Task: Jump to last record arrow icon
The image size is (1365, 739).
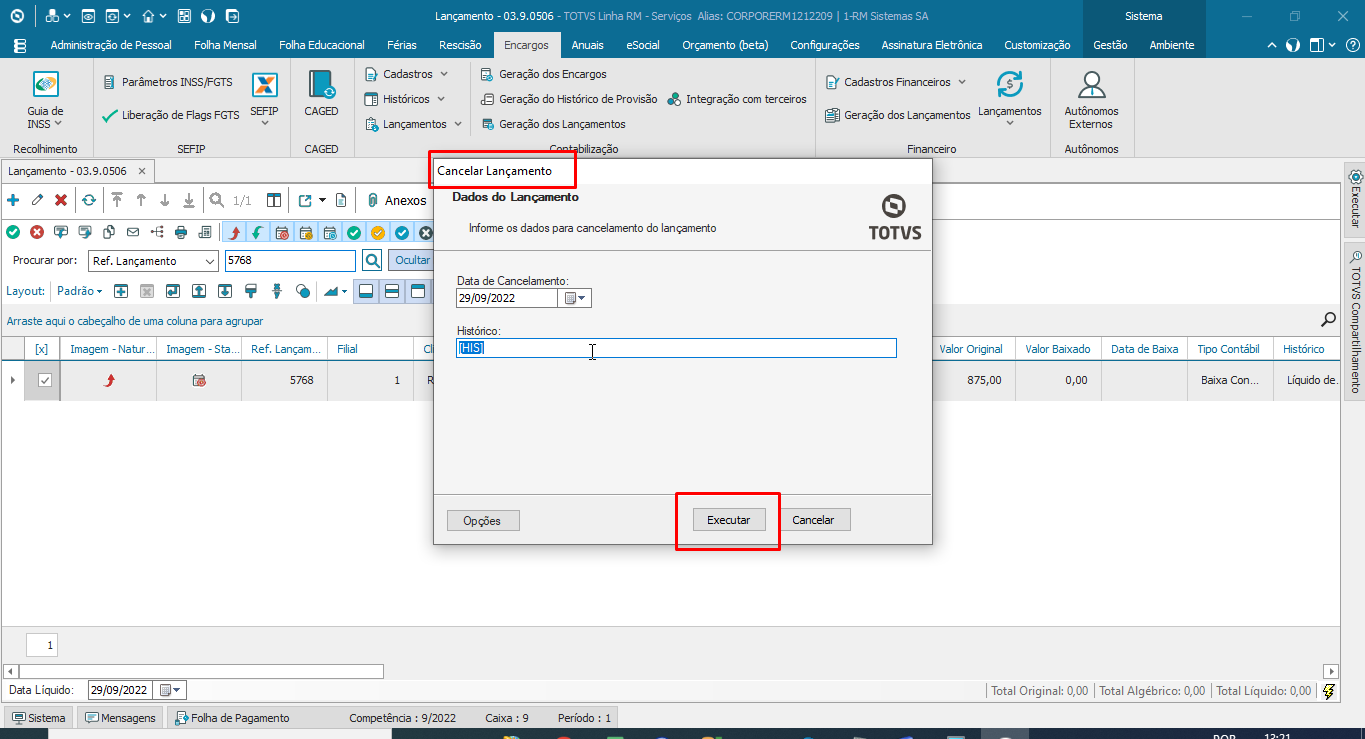Action: point(188,200)
